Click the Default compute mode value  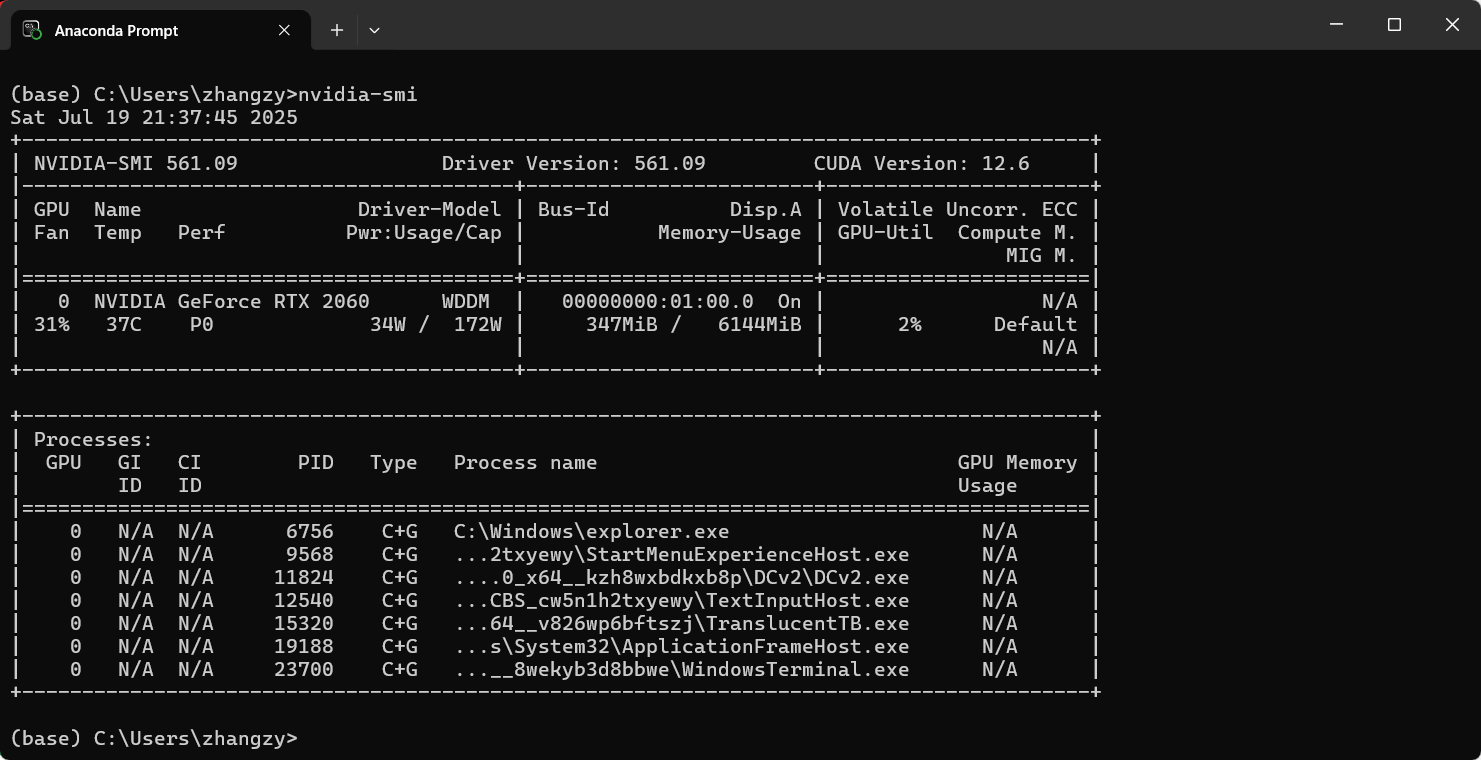[x=1036, y=324]
